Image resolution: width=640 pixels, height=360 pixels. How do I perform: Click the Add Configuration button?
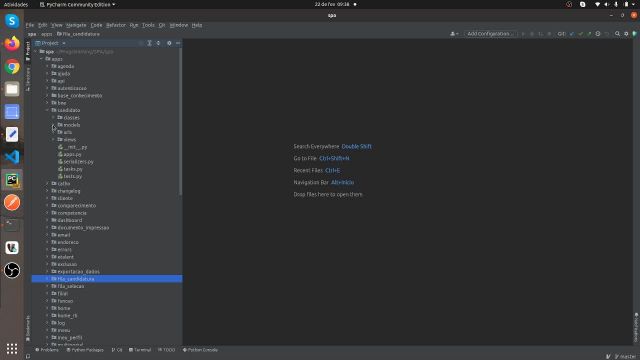click(x=489, y=33)
